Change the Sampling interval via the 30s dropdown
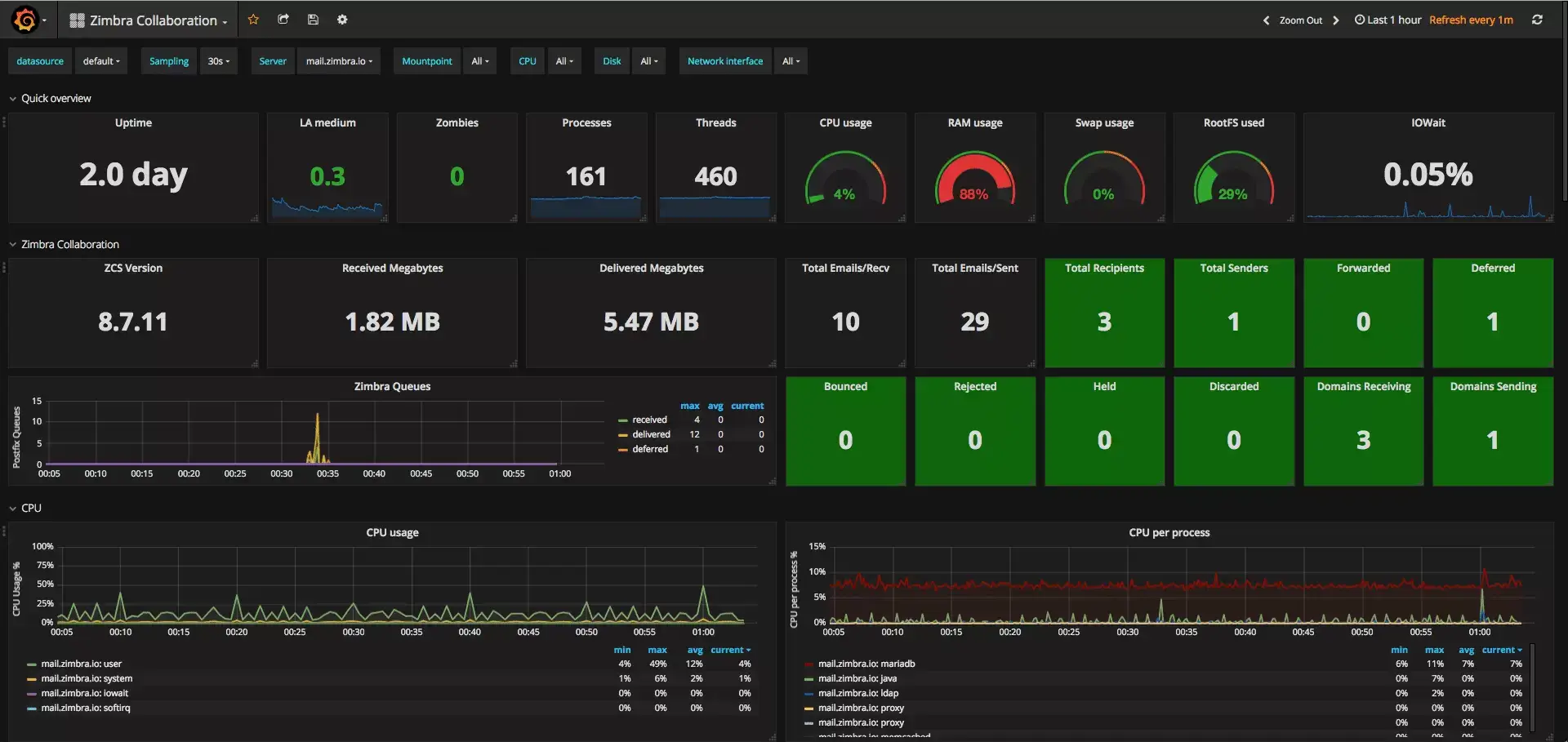Screen dimensions: 1568x742 218,60
